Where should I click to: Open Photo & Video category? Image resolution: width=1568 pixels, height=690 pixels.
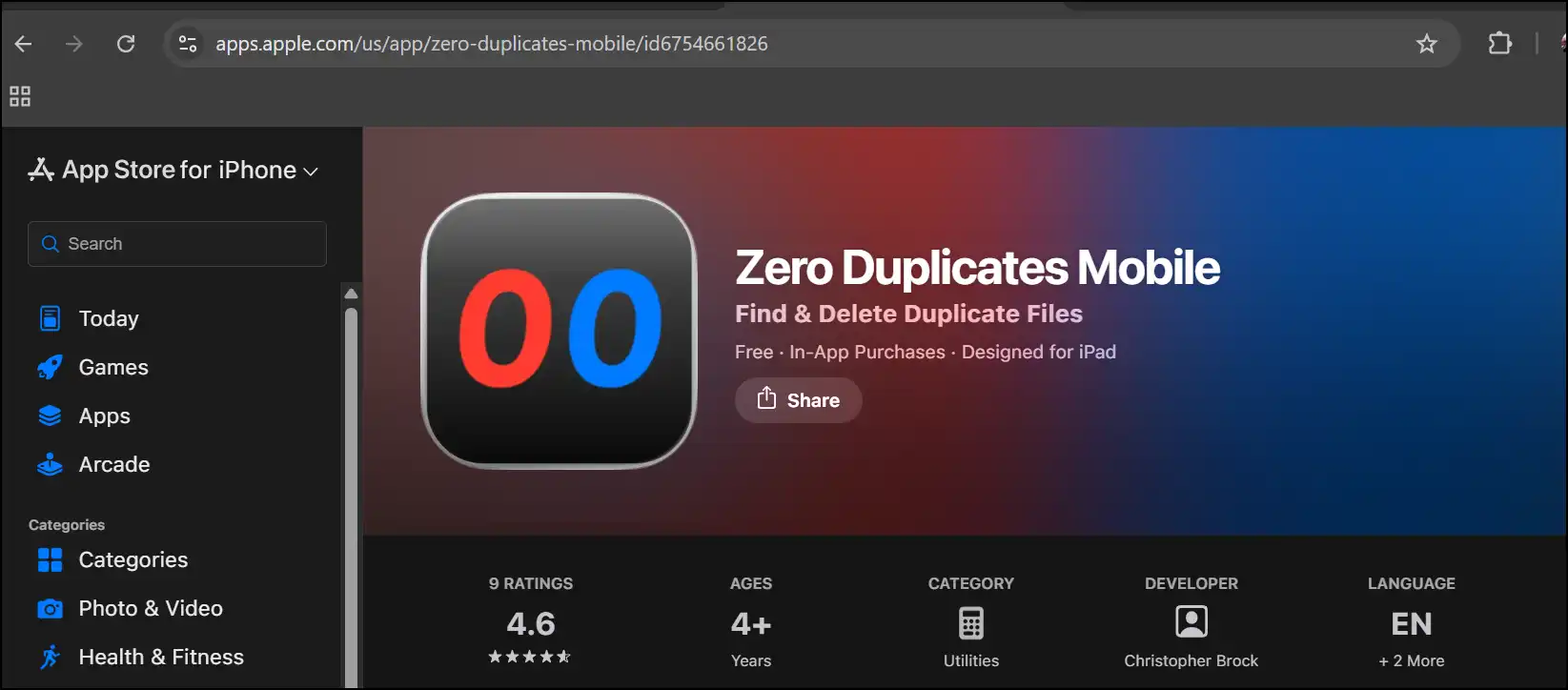coord(151,608)
